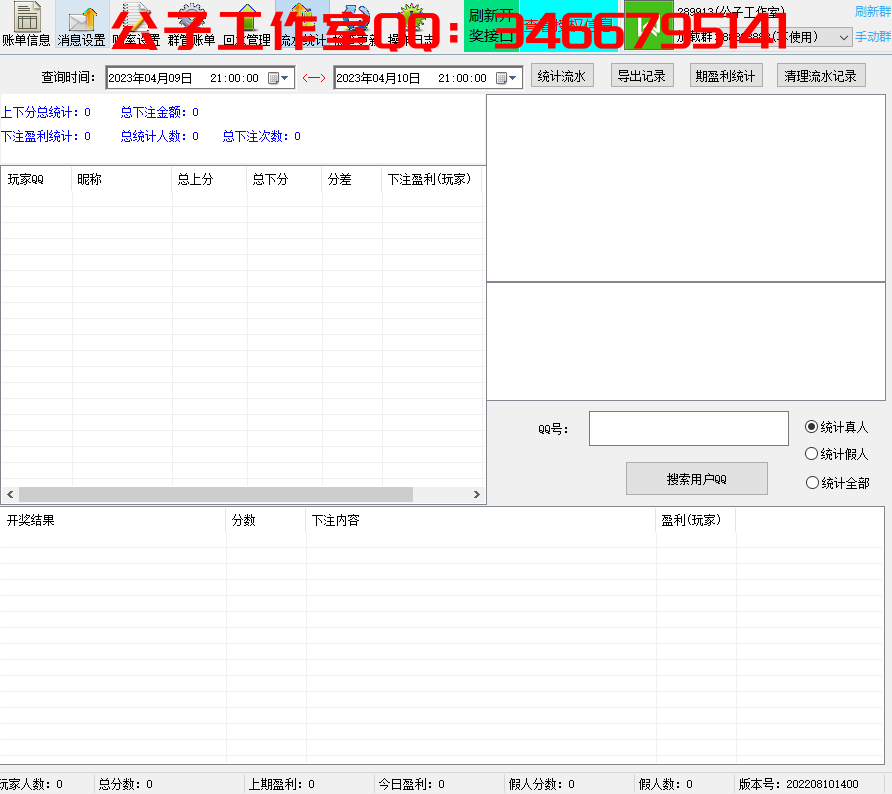
Task: Click the 开奖结果 column header
Action: (113, 520)
